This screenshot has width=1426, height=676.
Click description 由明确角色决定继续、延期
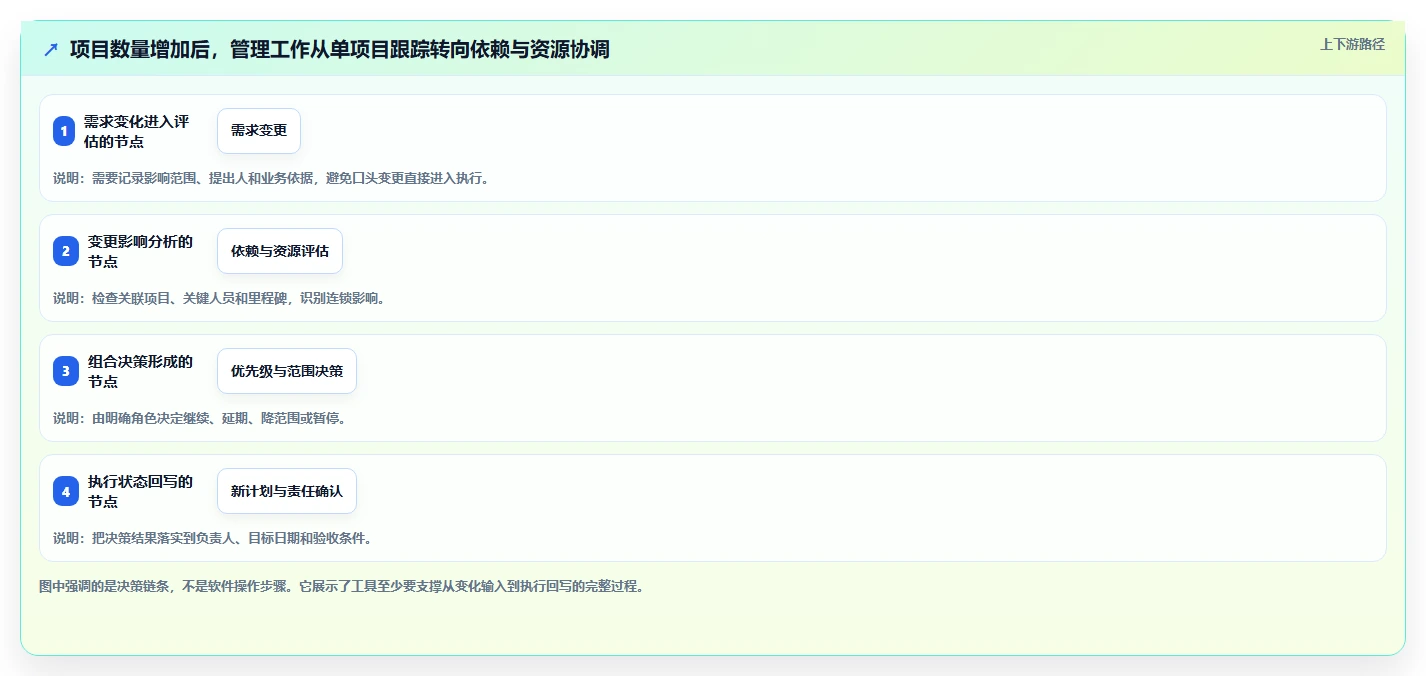[200, 418]
